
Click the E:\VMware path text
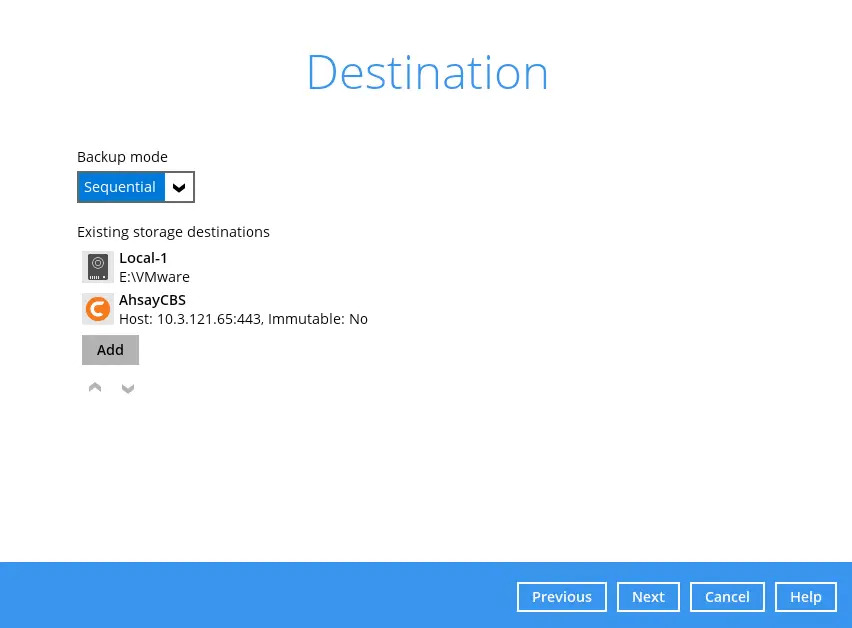click(154, 277)
